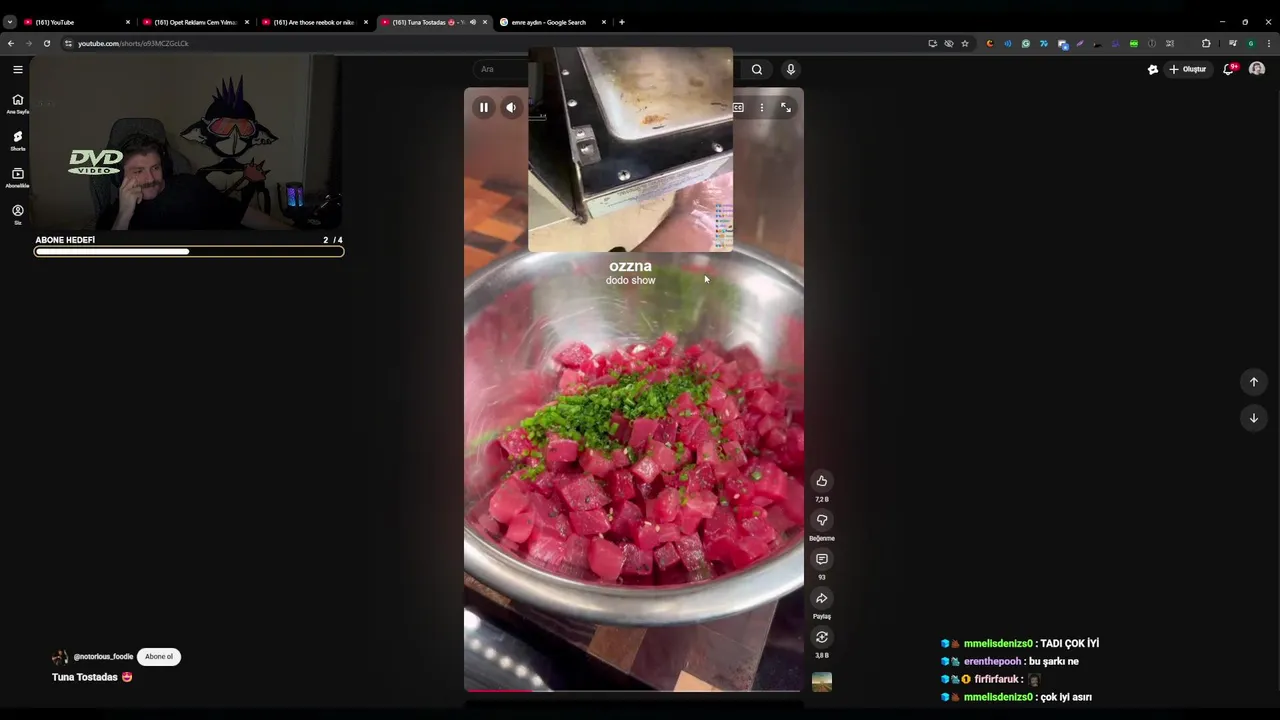Open YouTube notifications bell
Screen dimensions: 1280x720
point(1229,69)
